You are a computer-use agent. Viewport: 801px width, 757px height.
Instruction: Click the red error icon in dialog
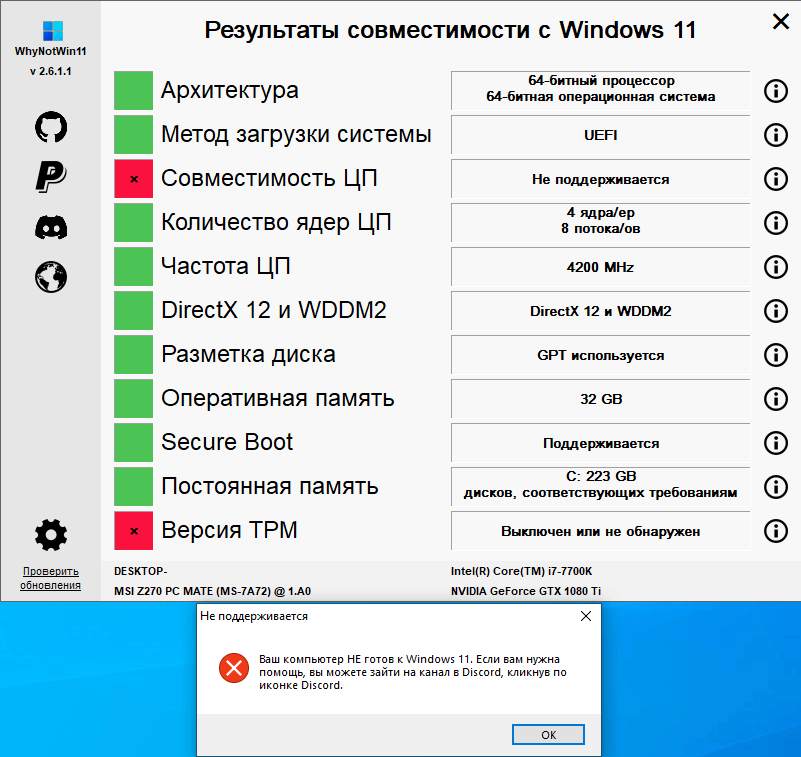(x=234, y=668)
